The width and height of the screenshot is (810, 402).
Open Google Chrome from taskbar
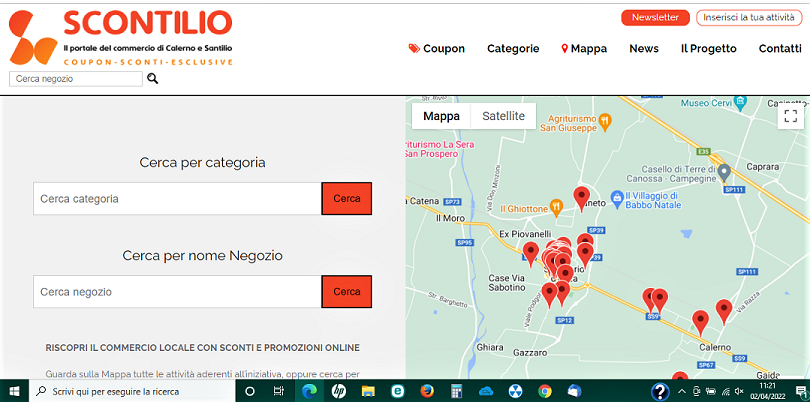click(544, 391)
